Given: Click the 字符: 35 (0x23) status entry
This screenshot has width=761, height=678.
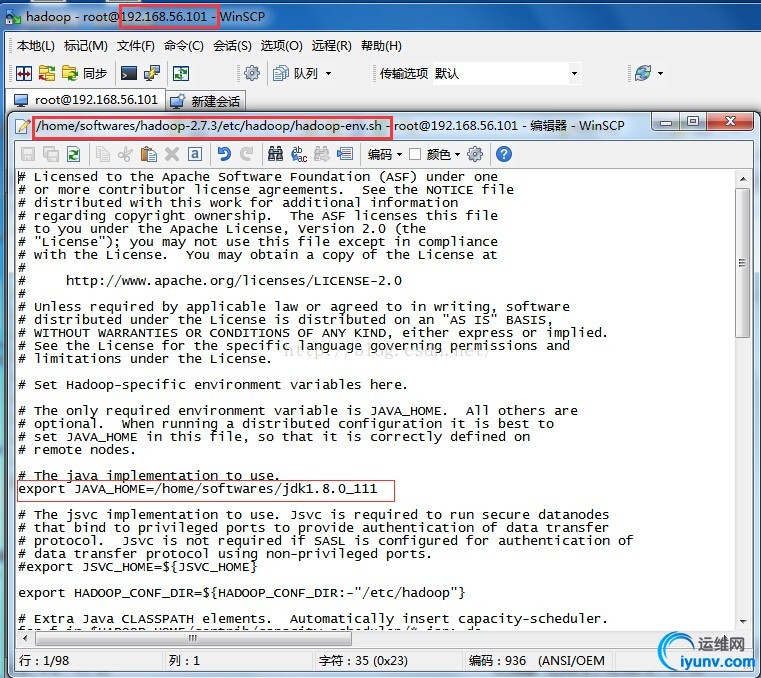Looking at the screenshot, I should [363, 661].
